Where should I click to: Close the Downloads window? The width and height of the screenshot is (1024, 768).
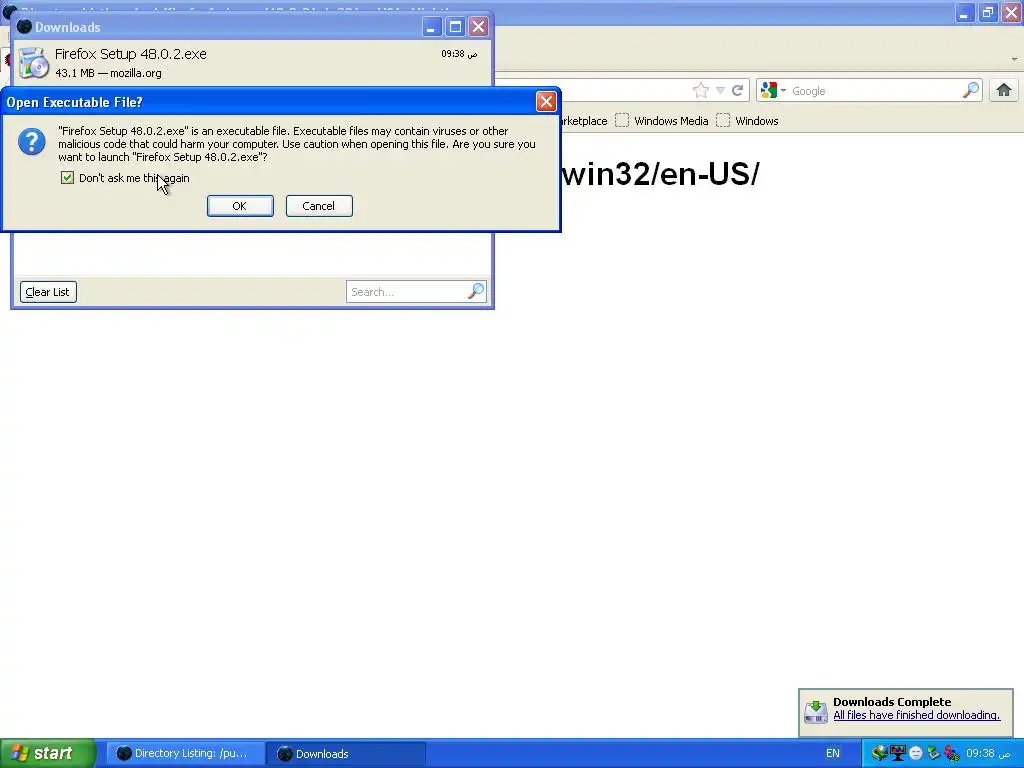coord(479,27)
